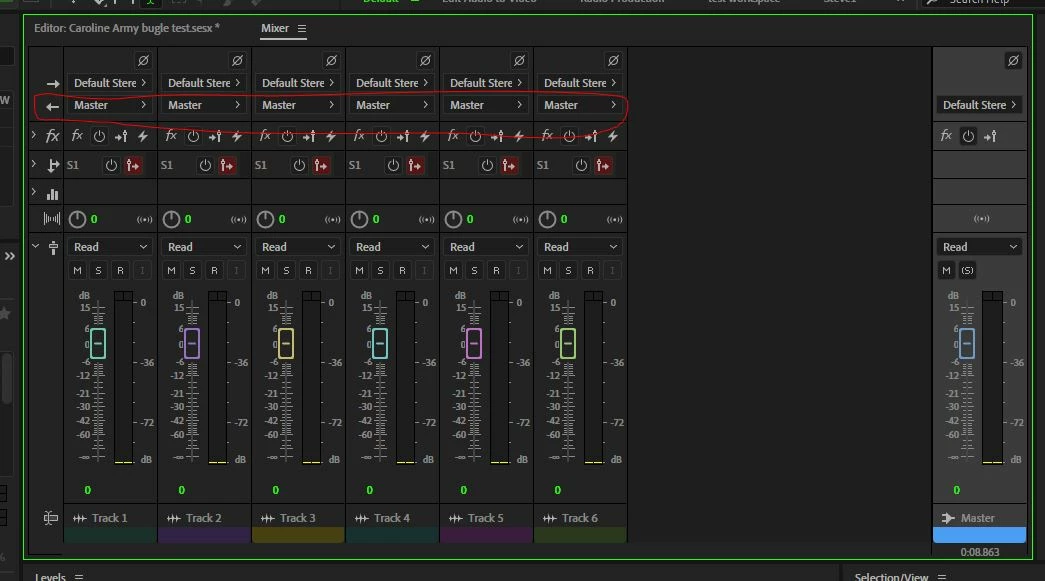Image resolution: width=1045 pixels, height=581 pixels.
Task: Click the EQ bars row icon
Action: click(x=53, y=195)
